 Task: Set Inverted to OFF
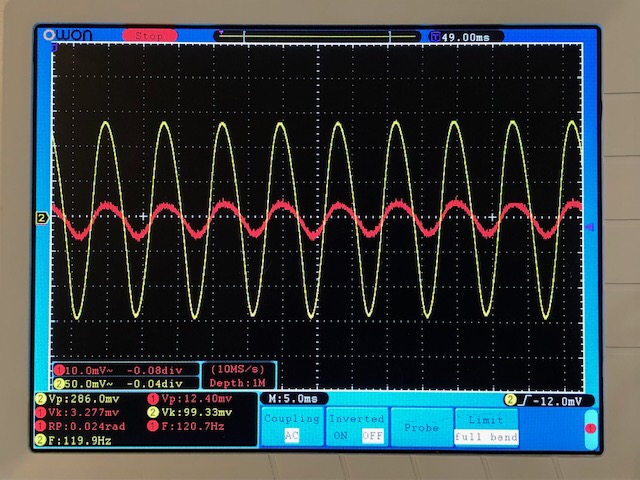point(373,436)
